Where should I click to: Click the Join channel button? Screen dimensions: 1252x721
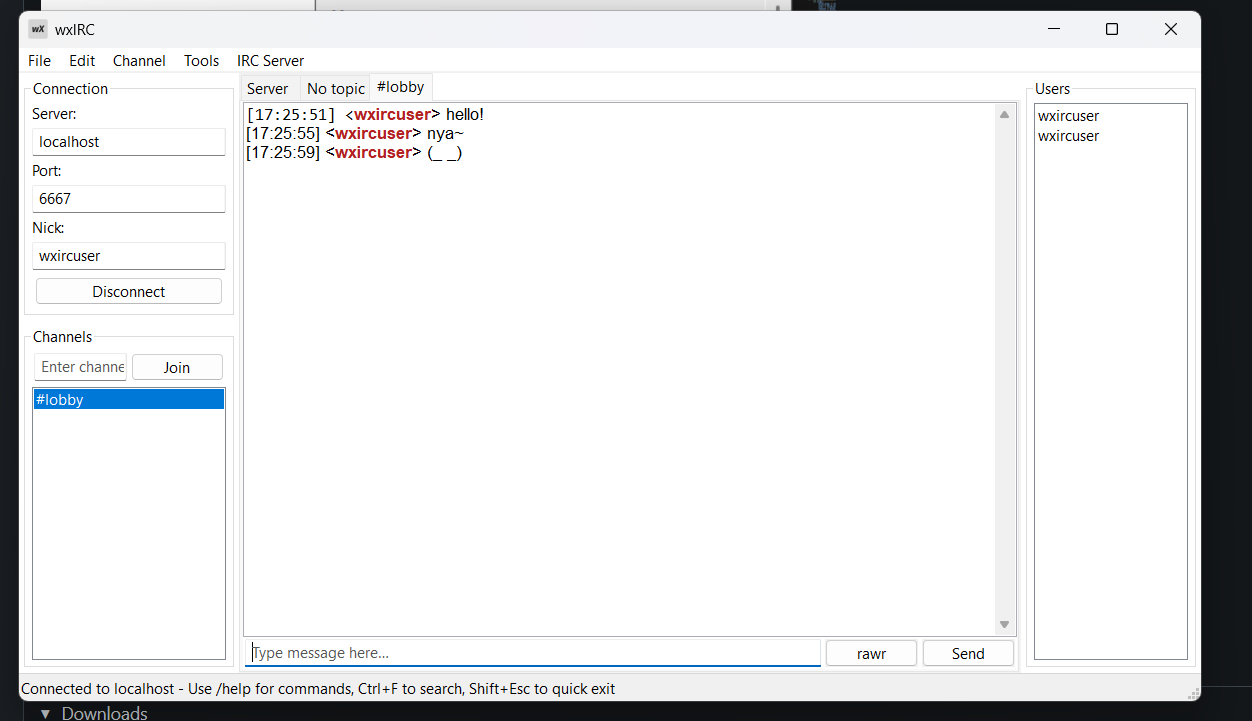point(177,367)
